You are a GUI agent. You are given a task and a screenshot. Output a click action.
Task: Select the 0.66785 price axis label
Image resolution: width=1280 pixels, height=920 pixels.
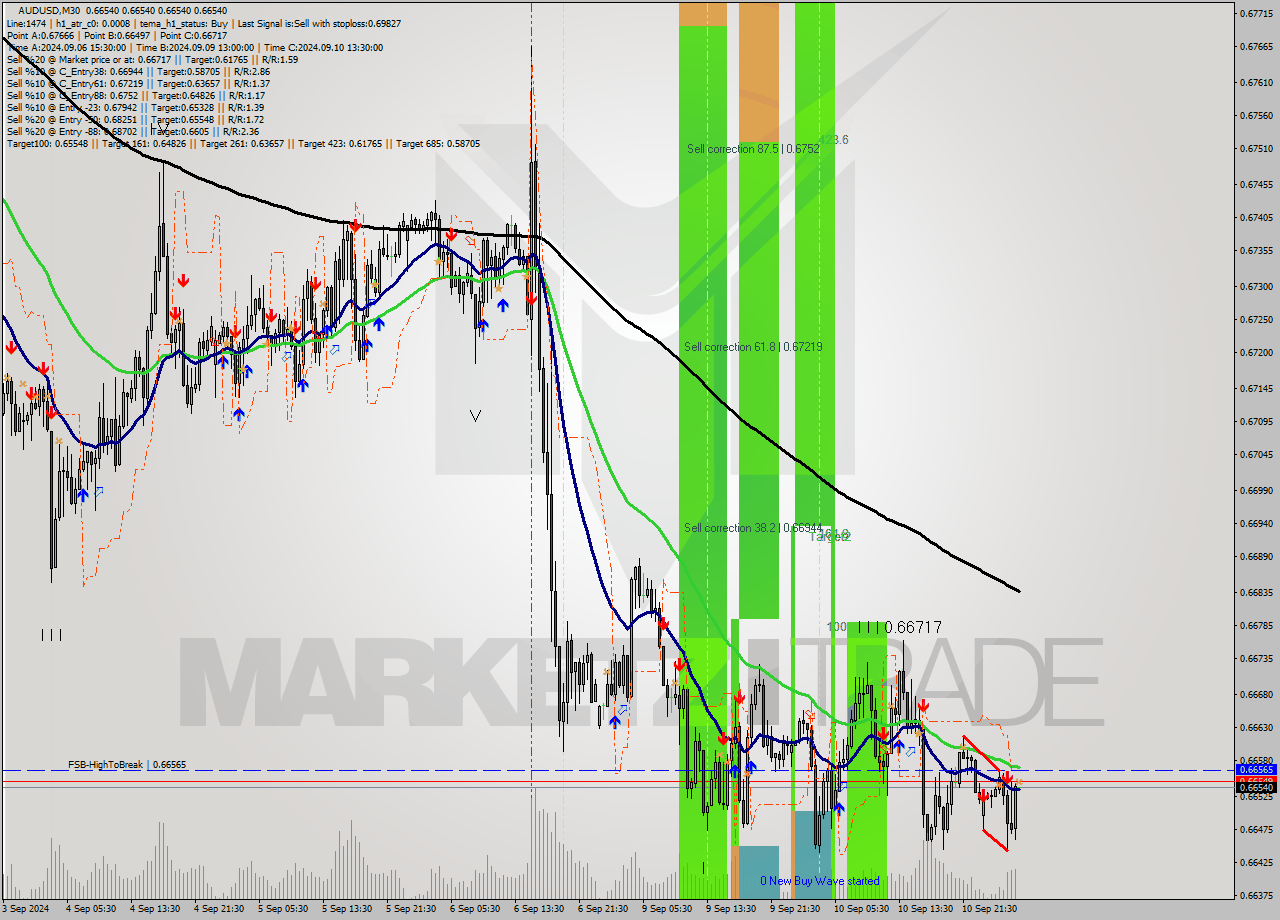click(1256, 626)
